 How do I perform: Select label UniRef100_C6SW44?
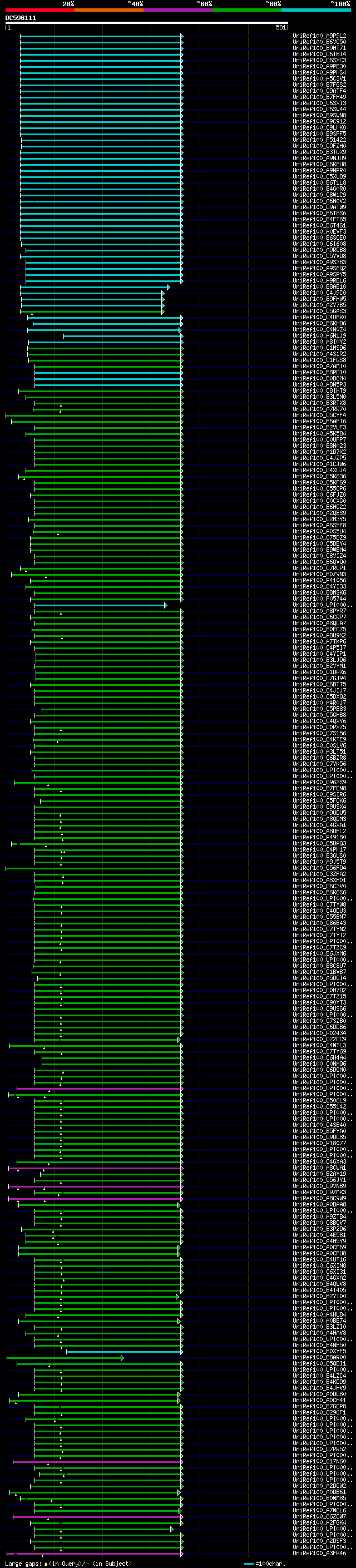319,109
